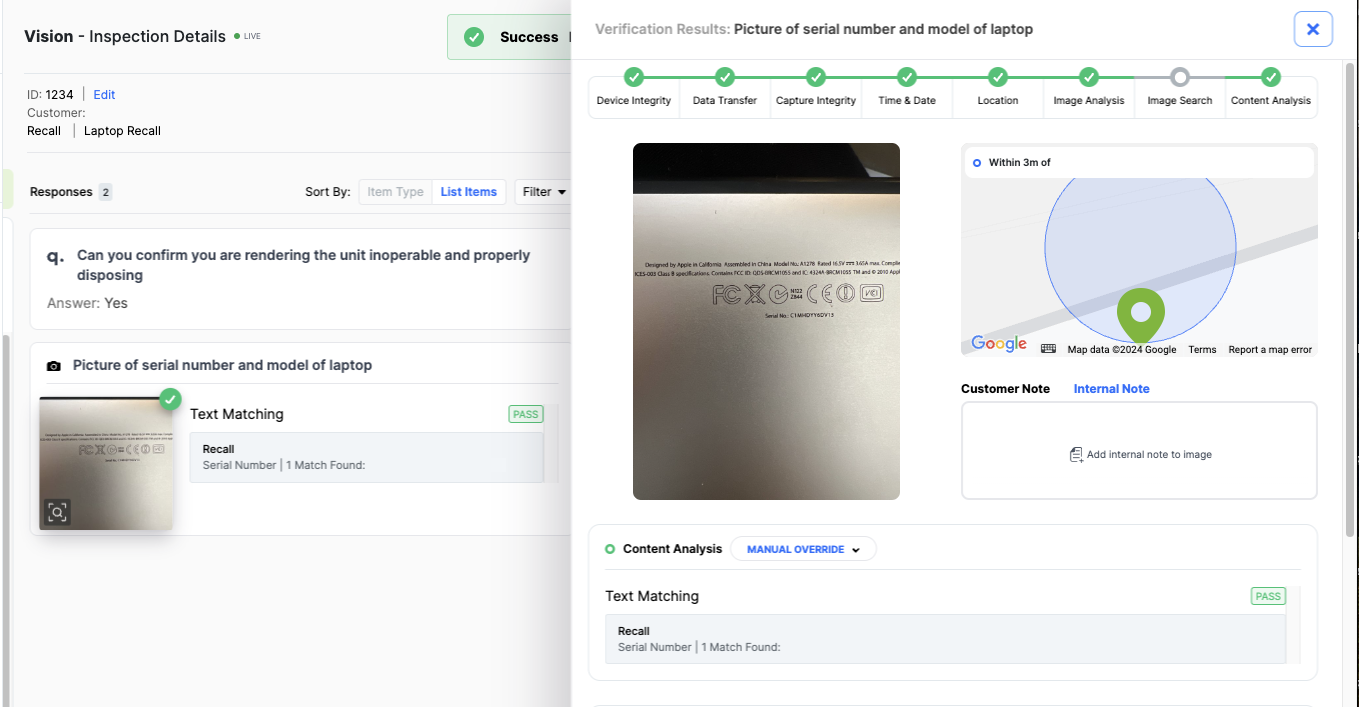1359x707 pixels.
Task: Sort responses by Item Type
Action: 395,192
